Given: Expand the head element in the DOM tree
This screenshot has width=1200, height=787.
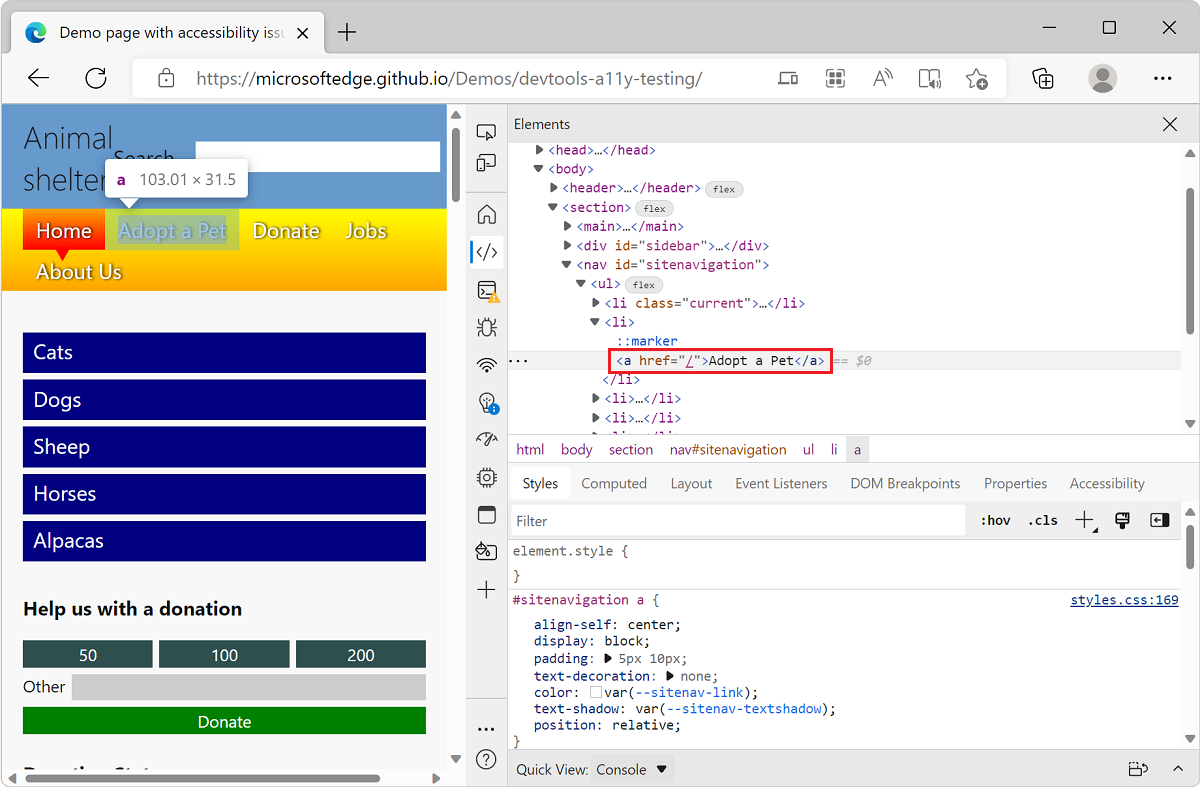Looking at the screenshot, I should 538,149.
